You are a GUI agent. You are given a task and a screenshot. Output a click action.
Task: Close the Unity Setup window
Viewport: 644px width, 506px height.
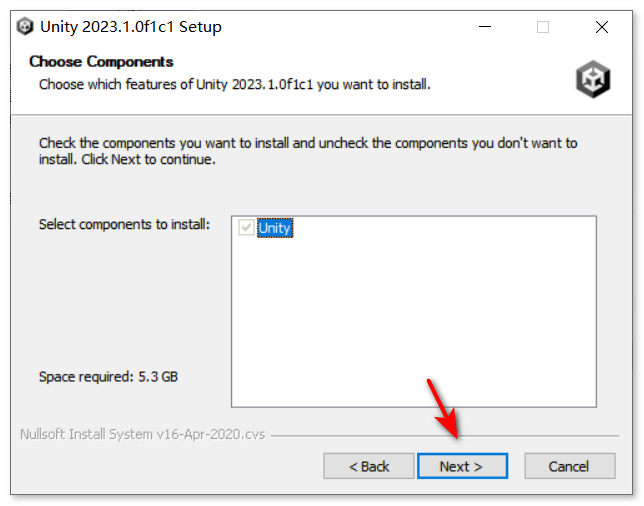point(602,27)
